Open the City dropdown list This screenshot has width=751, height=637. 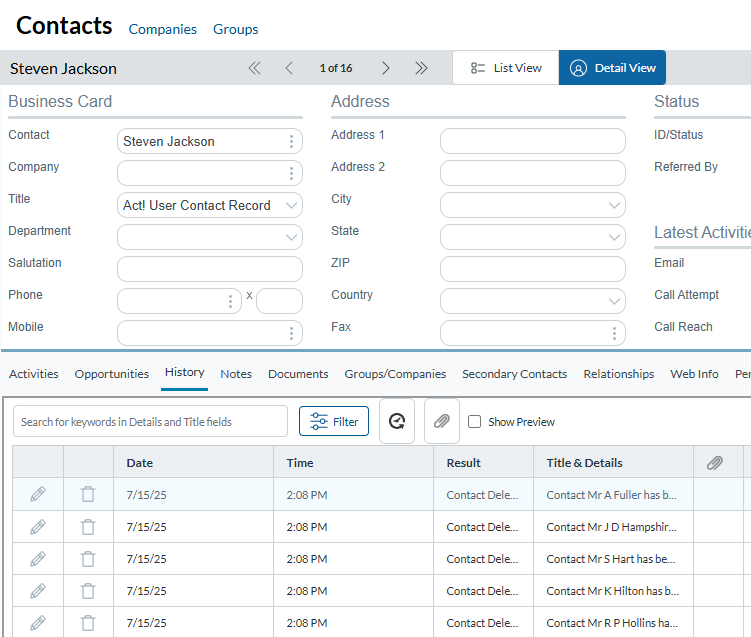[614, 205]
